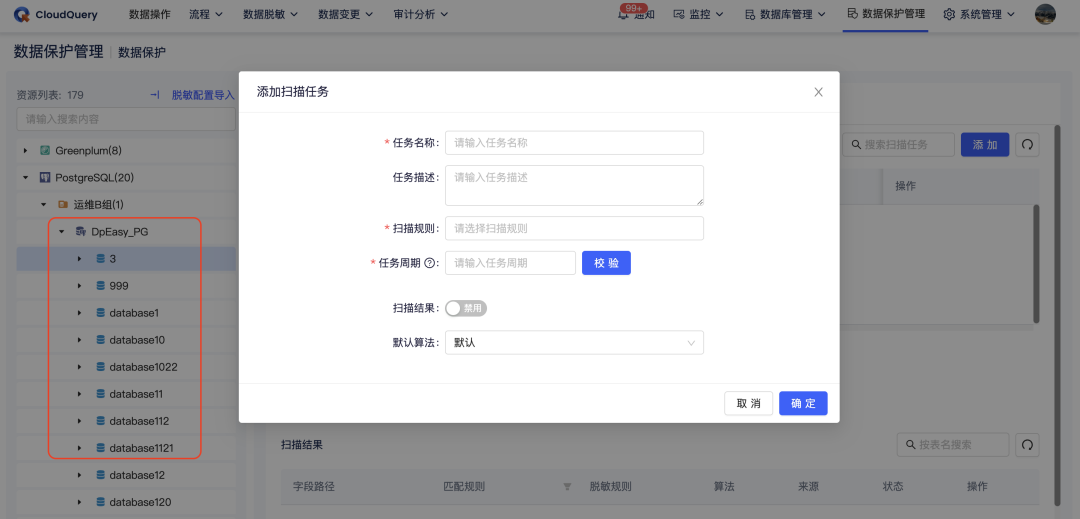This screenshot has height=519, width=1080.
Task: Collapse the PostgreSQL(20) tree node
Action: click(x=25, y=178)
